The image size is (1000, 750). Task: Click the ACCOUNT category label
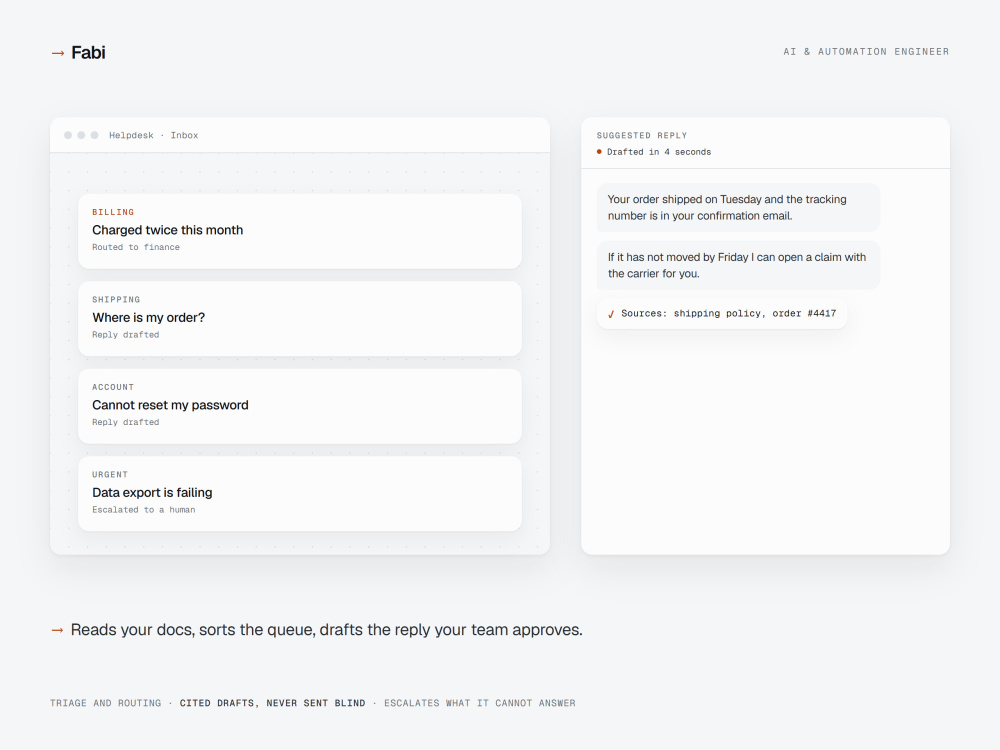coord(113,387)
